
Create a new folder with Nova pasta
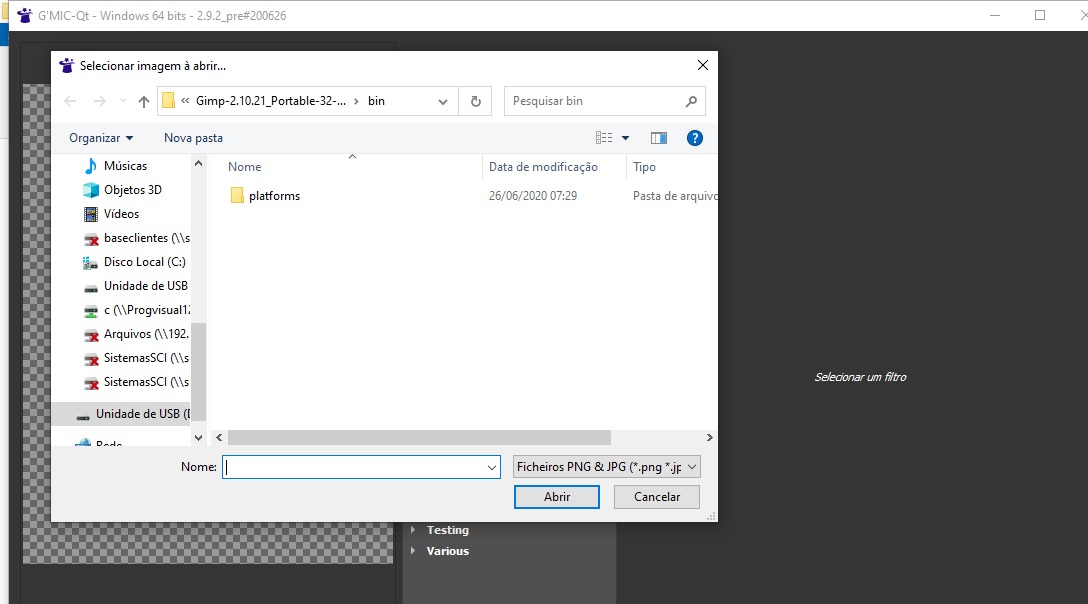(x=193, y=138)
